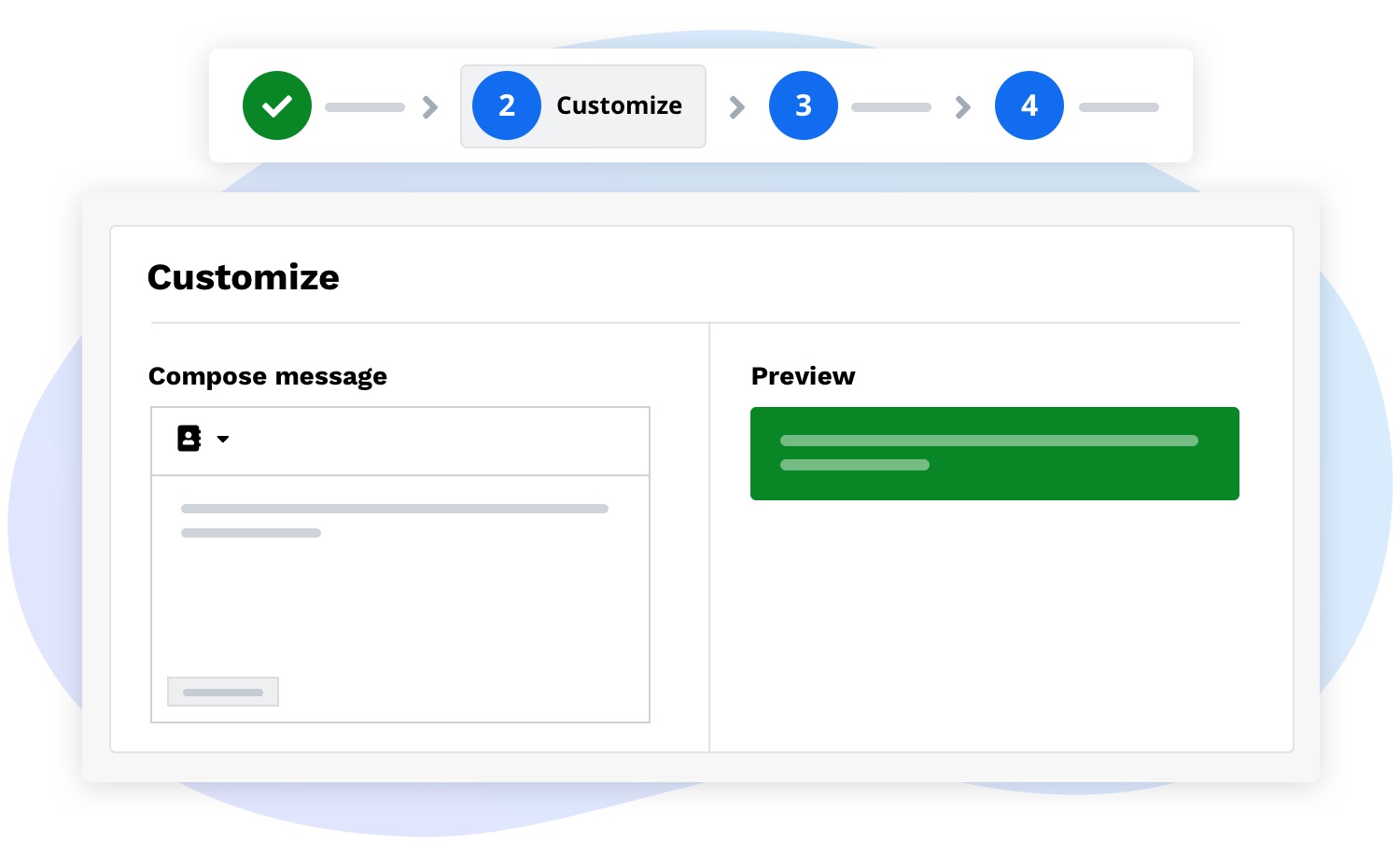
Task: Click the step 3 circle
Action: click(x=804, y=105)
